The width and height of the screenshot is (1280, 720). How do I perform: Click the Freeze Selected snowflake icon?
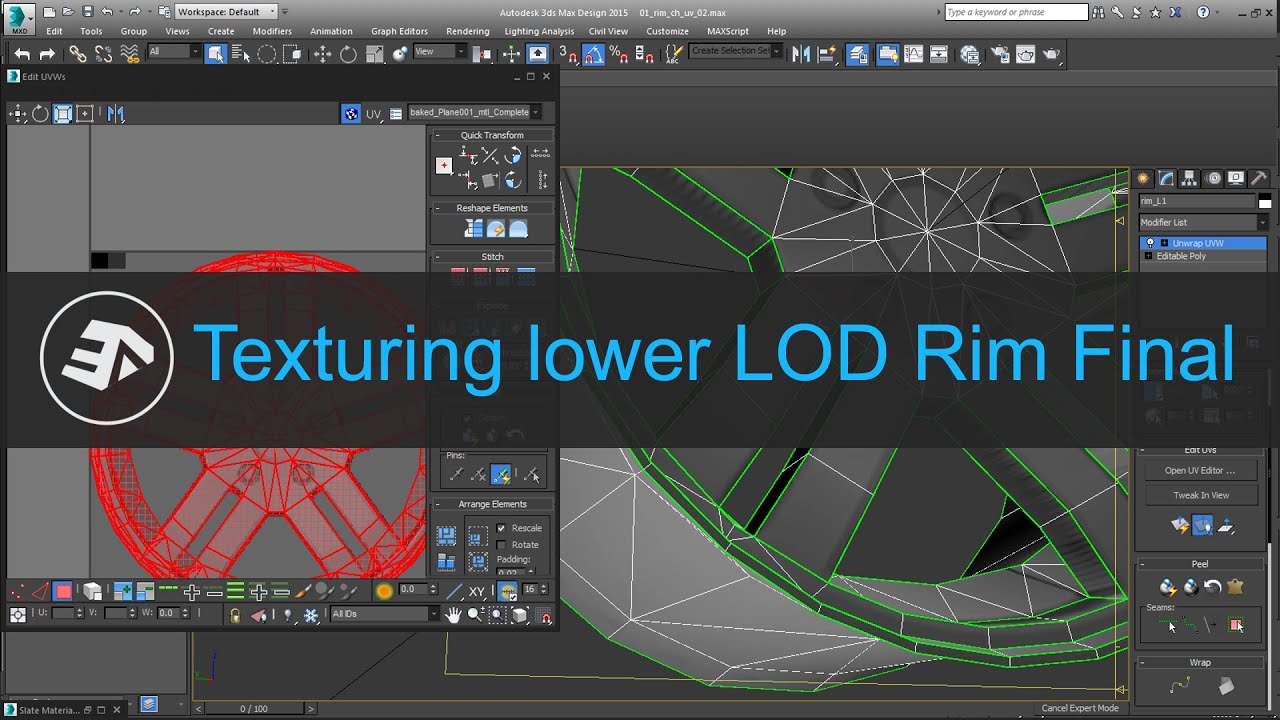pyautogui.click(x=311, y=615)
